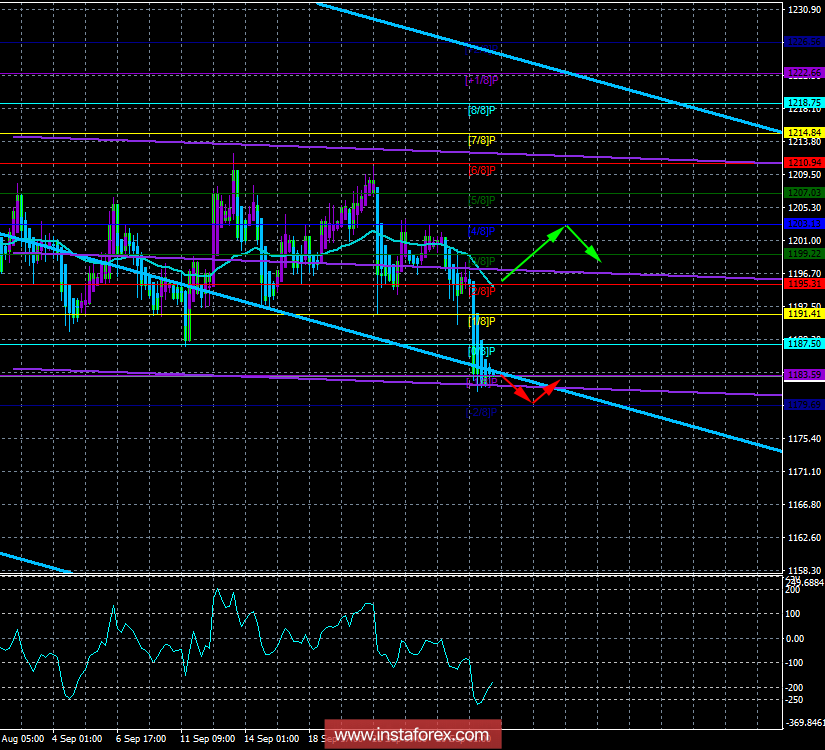Select the purple 1222.66 price tag
Image resolution: width=825 pixels, height=750 pixels.
coord(803,73)
